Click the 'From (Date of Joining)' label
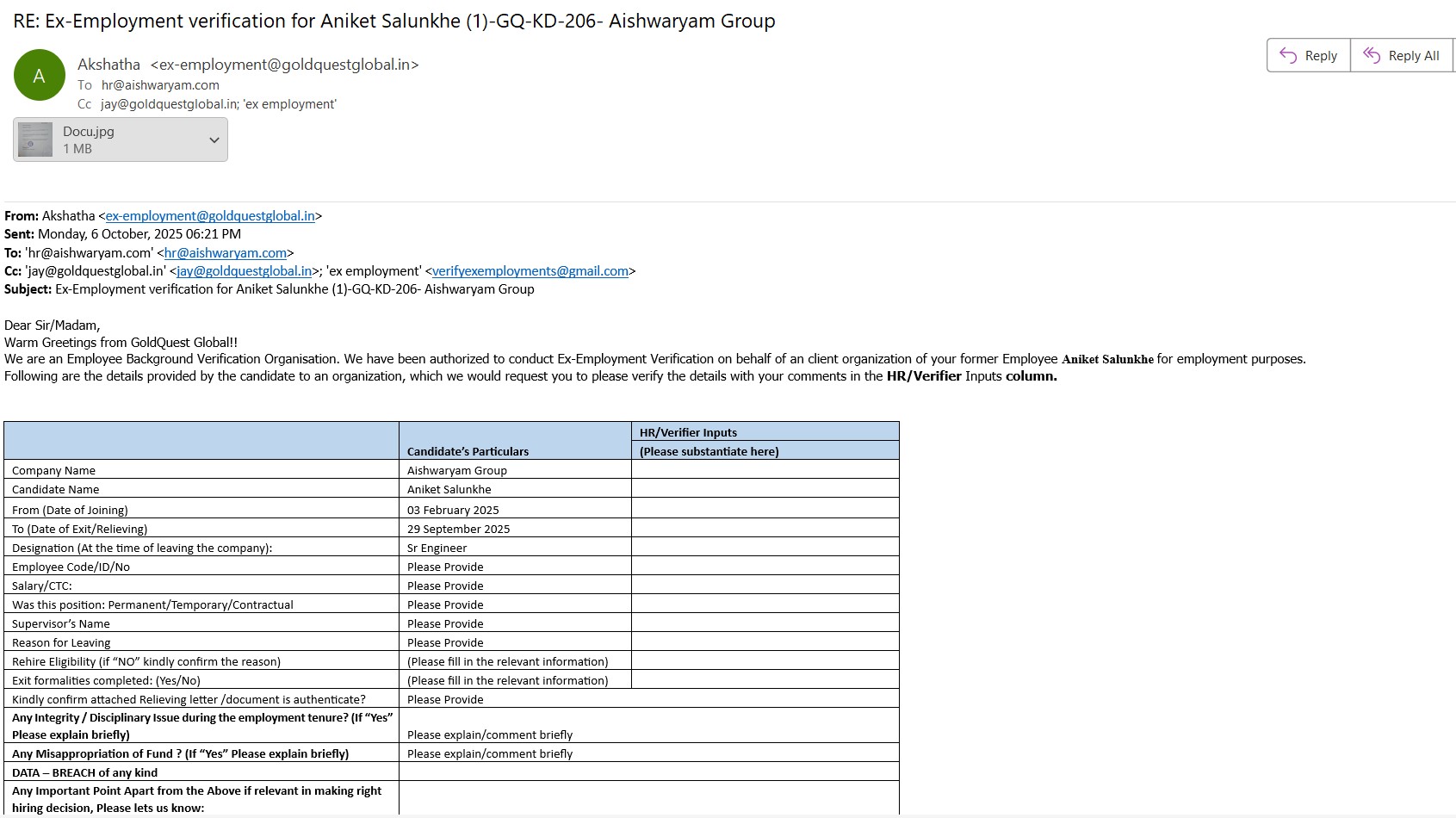 click(70, 511)
